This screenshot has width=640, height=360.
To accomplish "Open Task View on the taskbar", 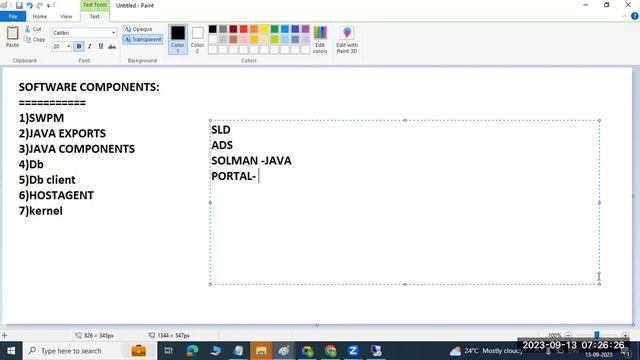I will (x=169, y=351).
